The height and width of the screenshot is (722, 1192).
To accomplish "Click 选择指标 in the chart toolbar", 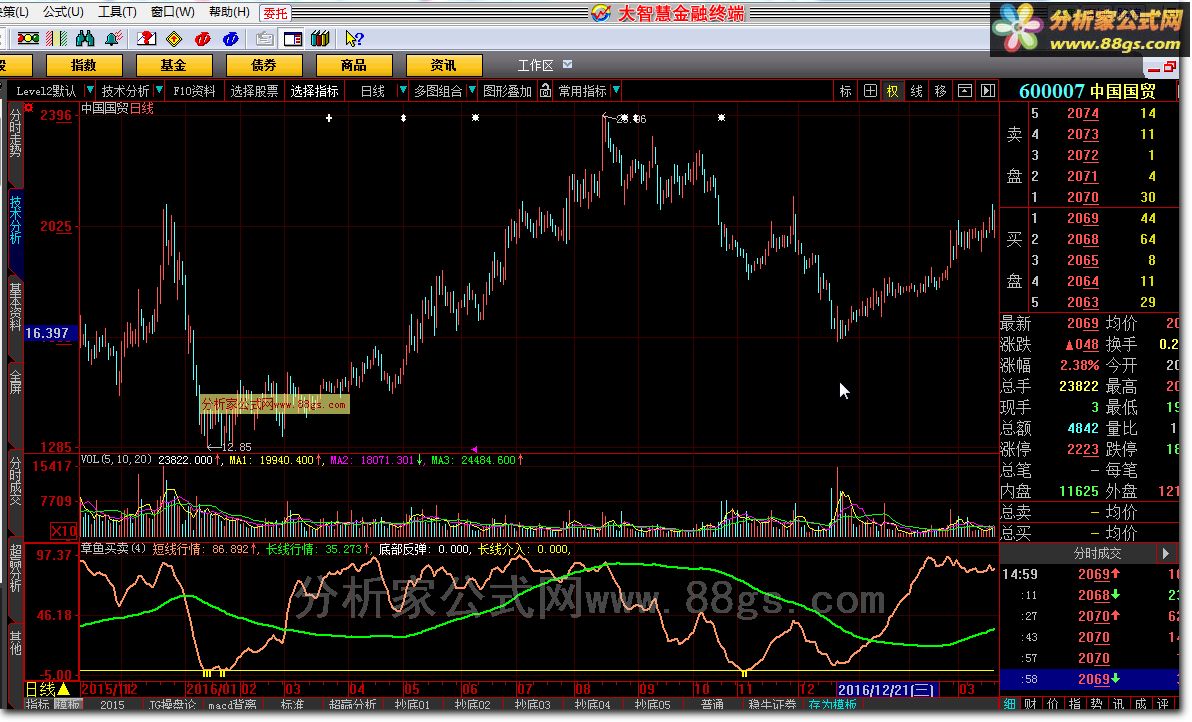I will (314, 91).
